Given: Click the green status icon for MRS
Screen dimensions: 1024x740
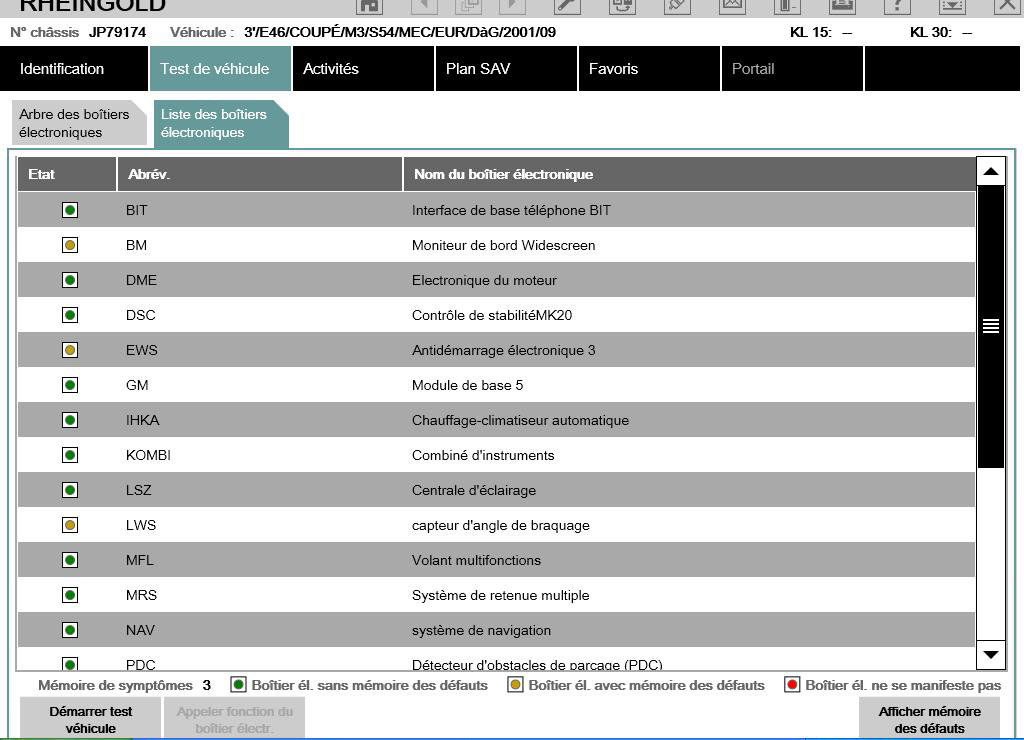Looking at the screenshot, I should click(x=70, y=595).
